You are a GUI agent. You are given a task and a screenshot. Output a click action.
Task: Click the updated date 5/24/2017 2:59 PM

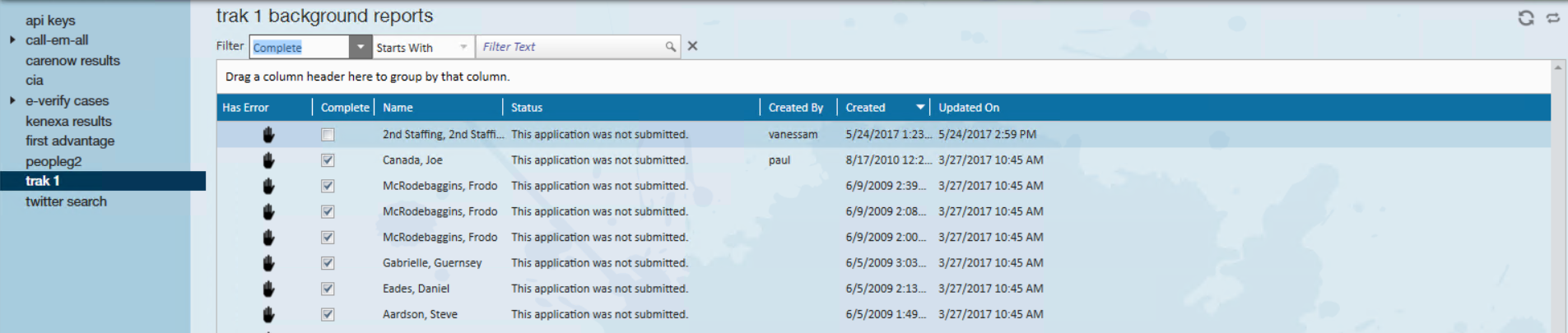987,135
